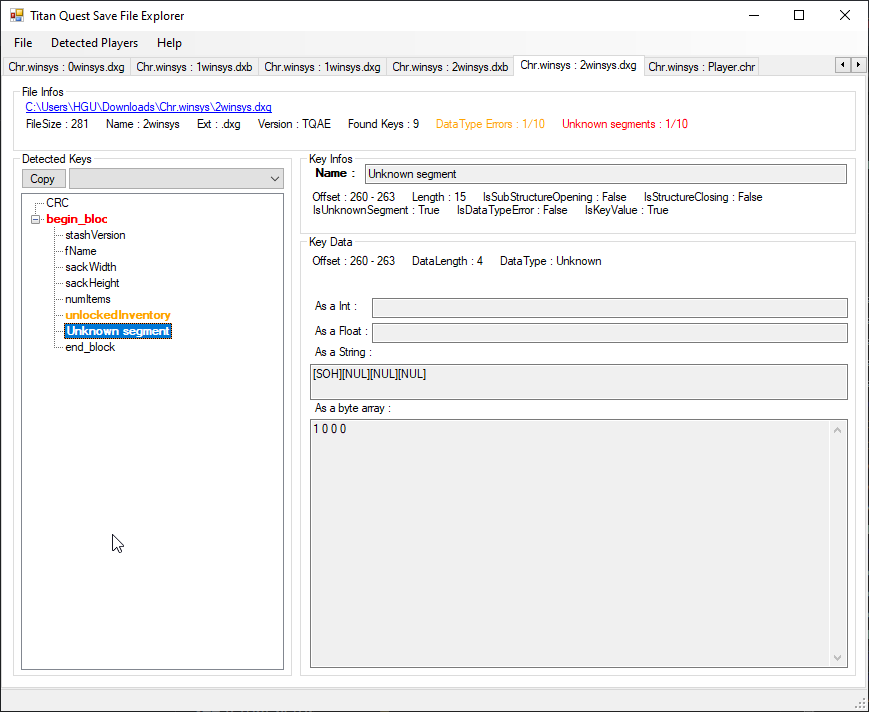The image size is (869, 712).
Task: Click byte array scrollbar down arrow
Action: (x=837, y=658)
